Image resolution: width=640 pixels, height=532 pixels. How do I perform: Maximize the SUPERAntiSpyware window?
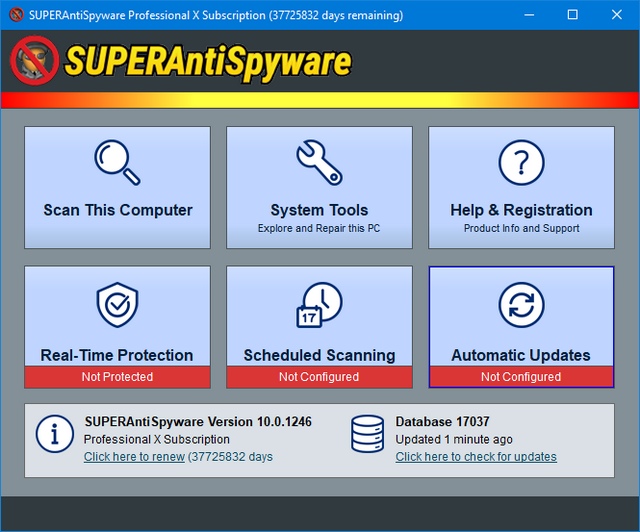tap(572, 15)
